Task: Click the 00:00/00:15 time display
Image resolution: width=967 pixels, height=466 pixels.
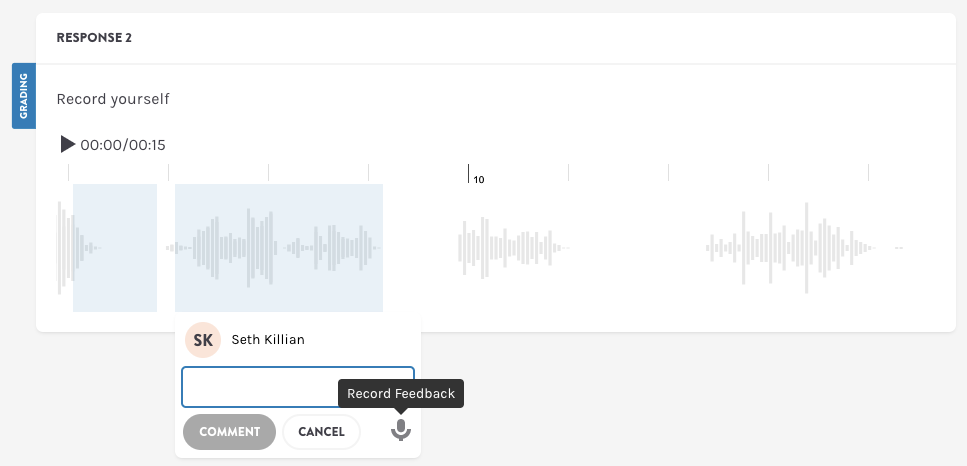Action: pyautogui.click(x=123, y=145)
